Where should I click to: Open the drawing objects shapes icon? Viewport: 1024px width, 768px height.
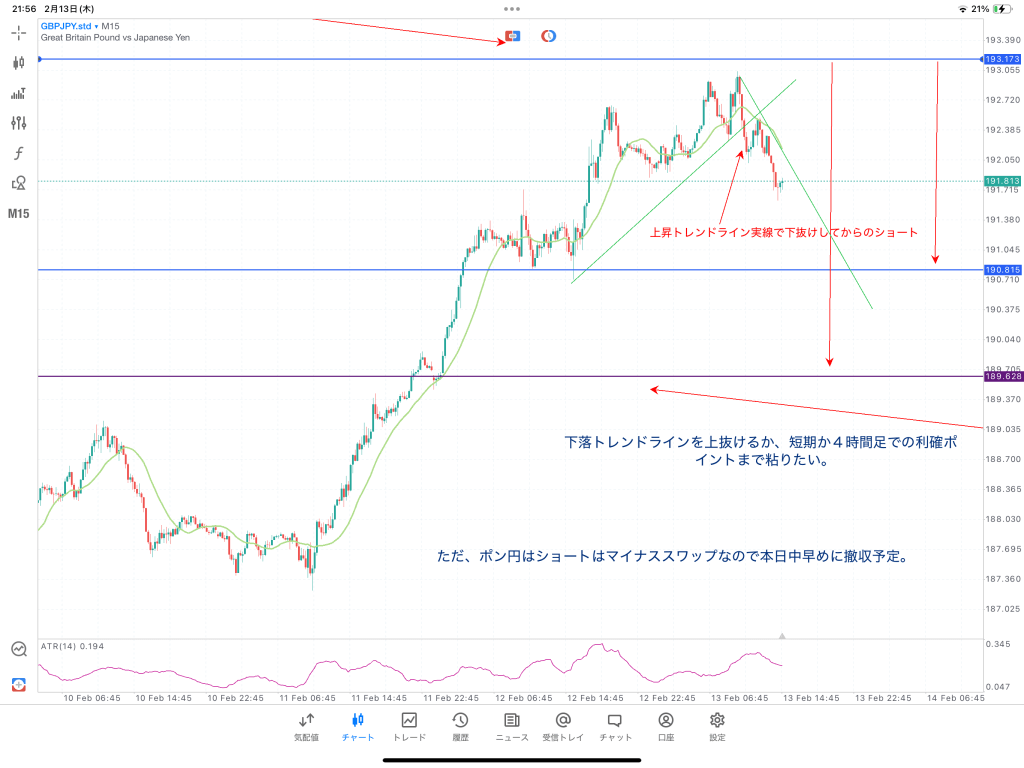pos(18,183)
